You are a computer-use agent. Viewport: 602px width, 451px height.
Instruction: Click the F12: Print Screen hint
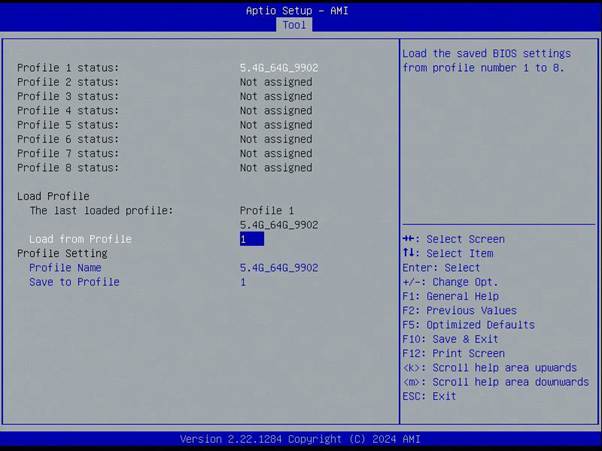pyautogui.click(x=453, y=353)
